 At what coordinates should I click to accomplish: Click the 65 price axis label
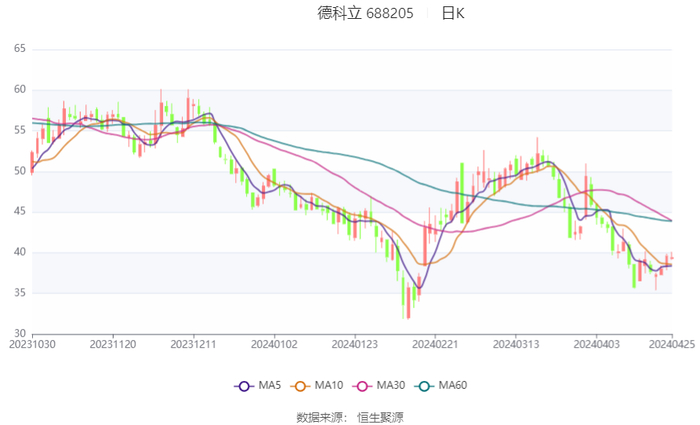[x=20, y=48]
